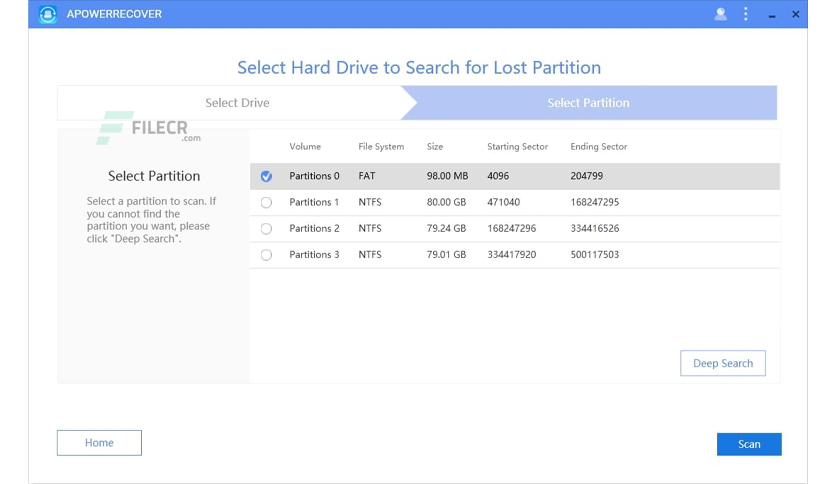Click the 98.00 MB size cell
The height and width of the screenshot is (484, 836).
[x=447, y=176]
